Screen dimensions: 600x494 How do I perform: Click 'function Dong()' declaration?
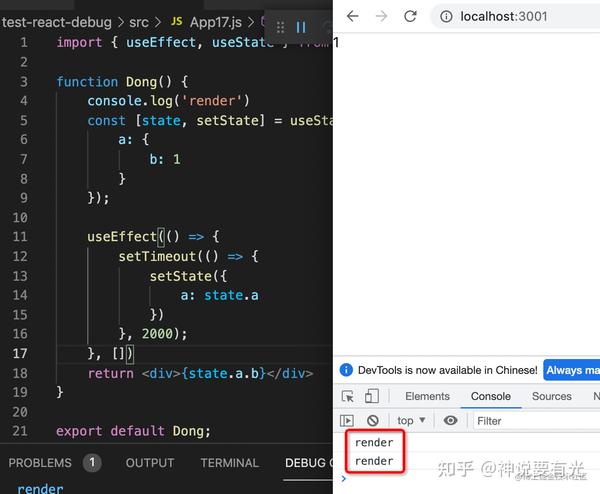coord(114,82)
